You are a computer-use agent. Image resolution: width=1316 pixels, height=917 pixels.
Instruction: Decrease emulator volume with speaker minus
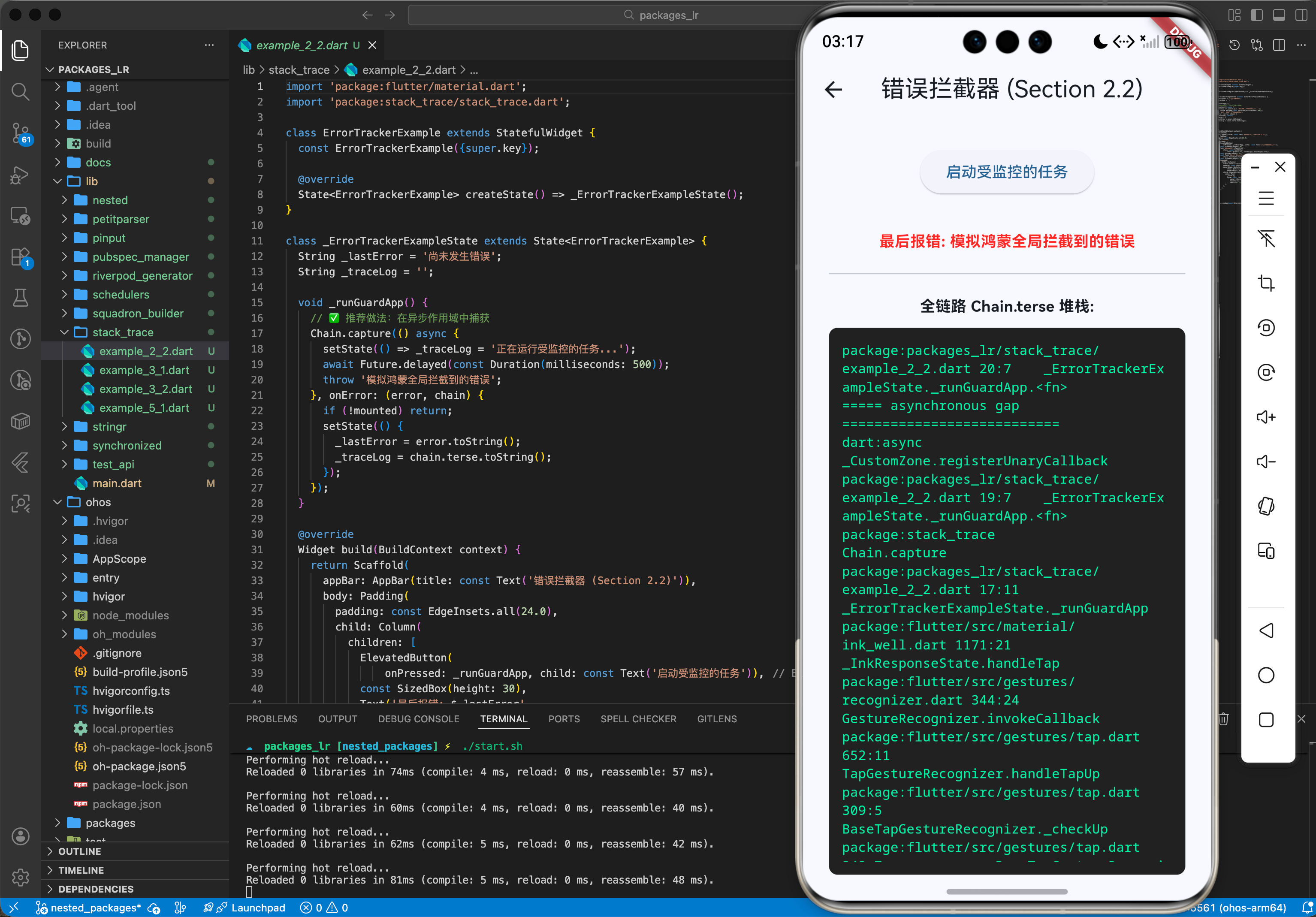[x=1266, y=462]
